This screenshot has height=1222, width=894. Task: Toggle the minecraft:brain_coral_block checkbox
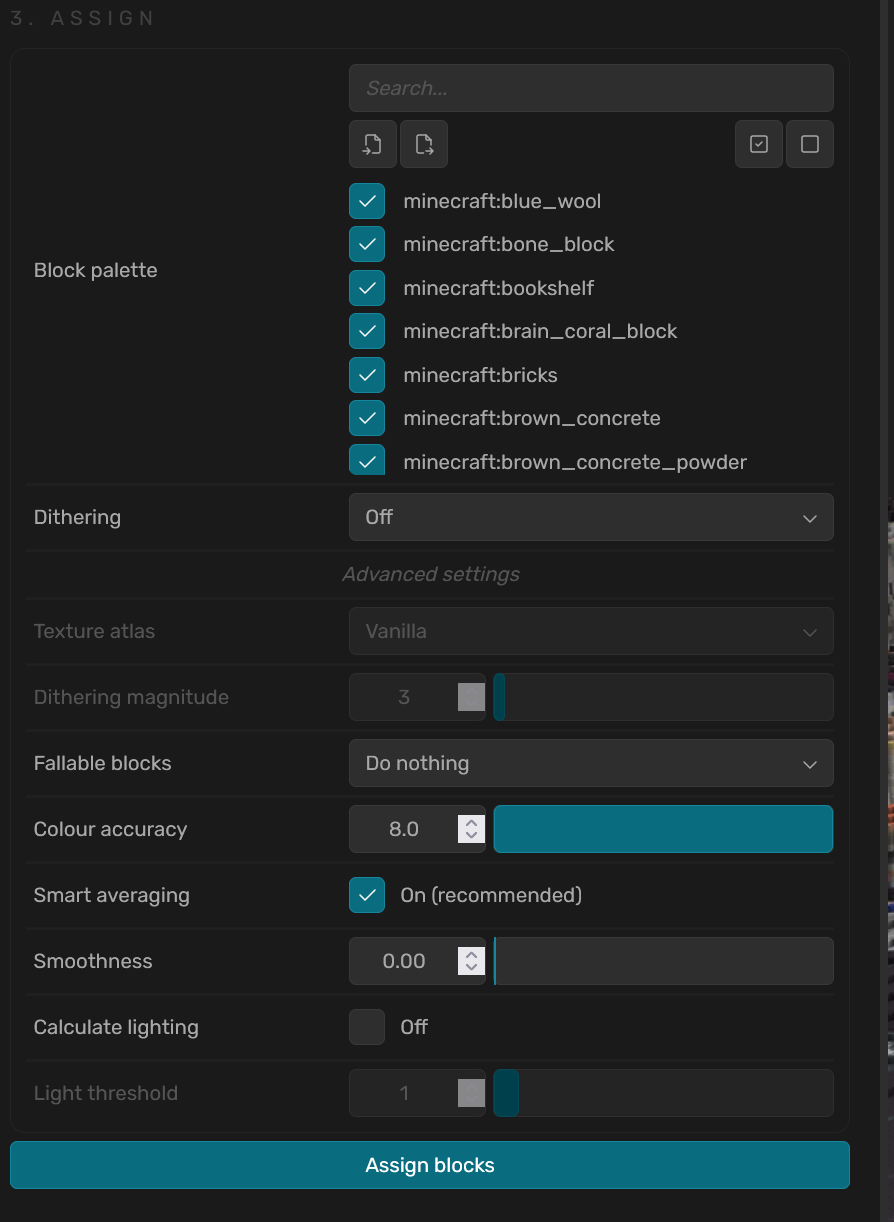[367, 331]
